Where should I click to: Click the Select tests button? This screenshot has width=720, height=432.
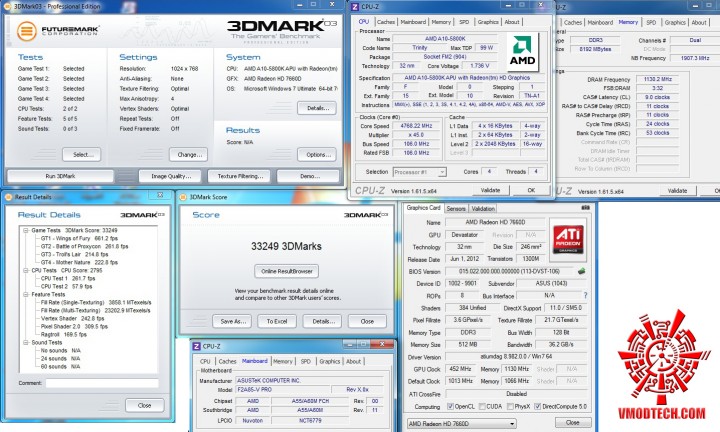coord(83,155)
